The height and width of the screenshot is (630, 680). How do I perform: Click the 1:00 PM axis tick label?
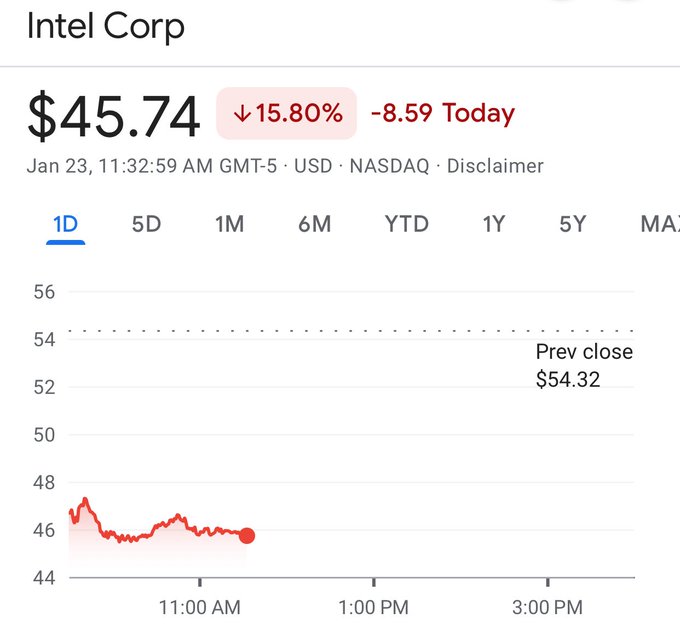pyautogui.click(x=373, y=607)
